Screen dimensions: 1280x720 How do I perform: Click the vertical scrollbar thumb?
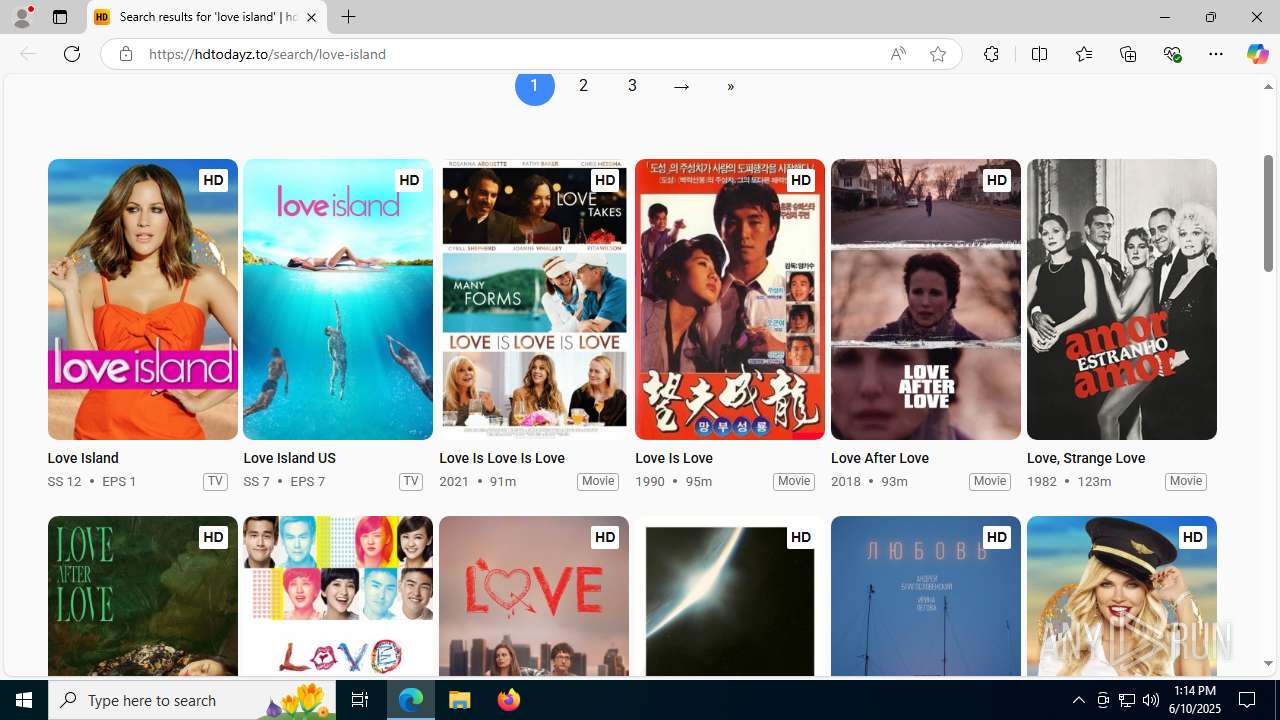(1268, 213)
